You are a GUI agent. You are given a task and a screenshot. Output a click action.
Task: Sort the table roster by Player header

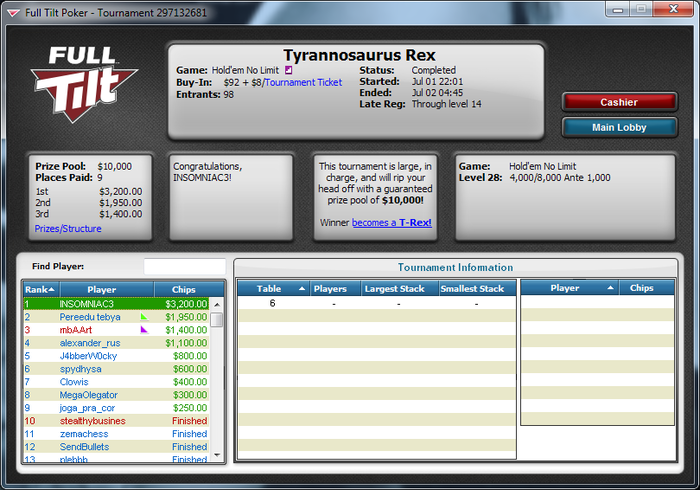pyautogui.click(x=570, y=288)
